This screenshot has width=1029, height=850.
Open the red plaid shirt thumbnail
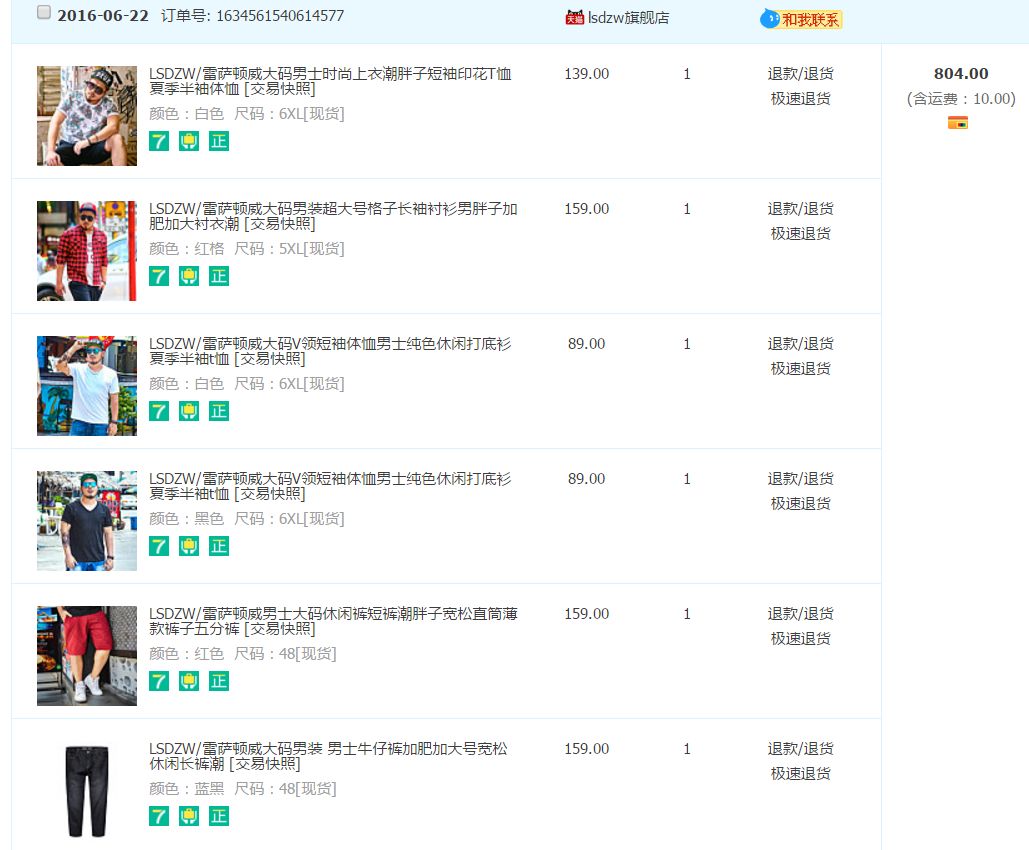point(87,251)
